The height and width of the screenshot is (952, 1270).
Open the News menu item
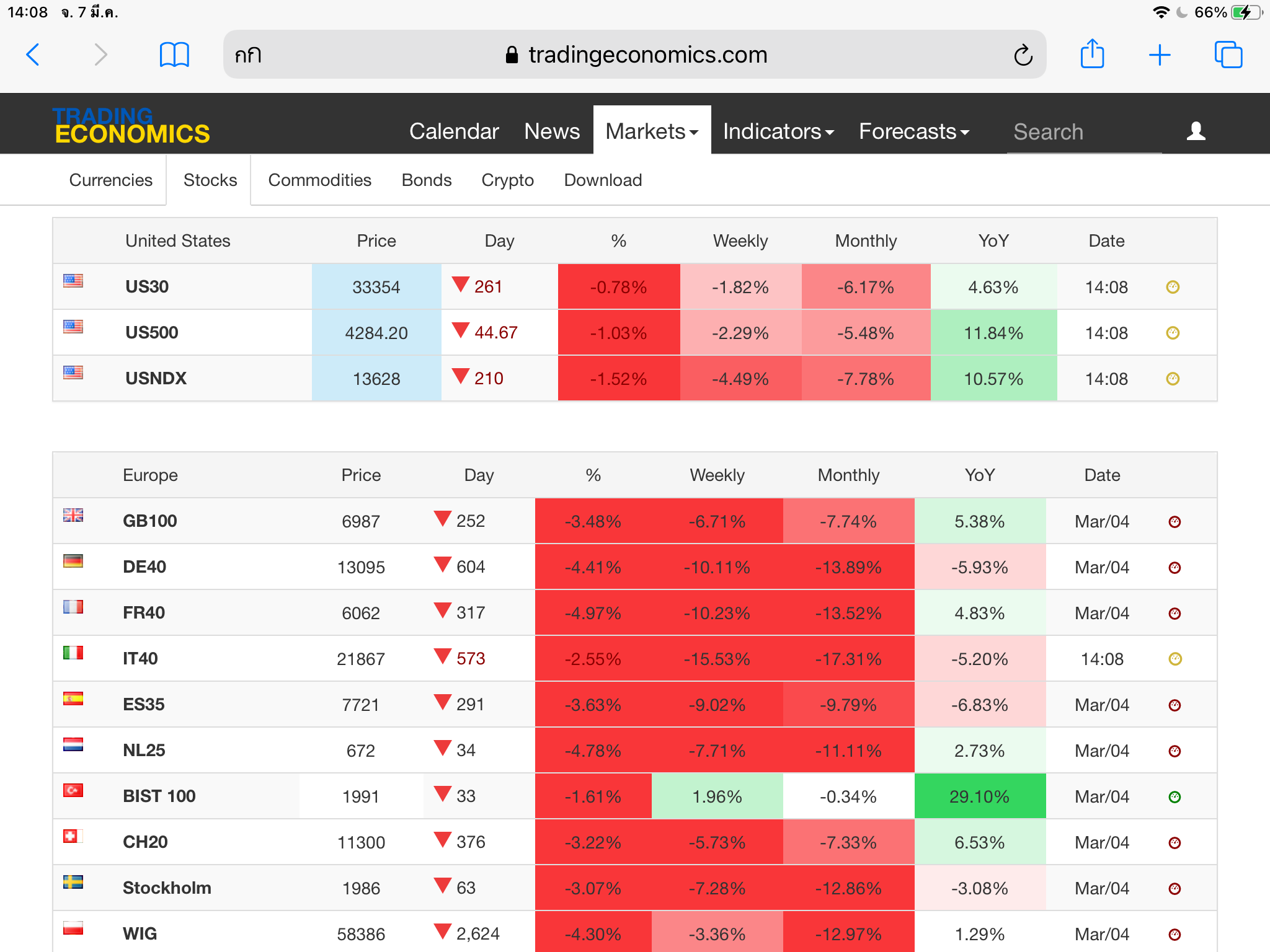552,131
